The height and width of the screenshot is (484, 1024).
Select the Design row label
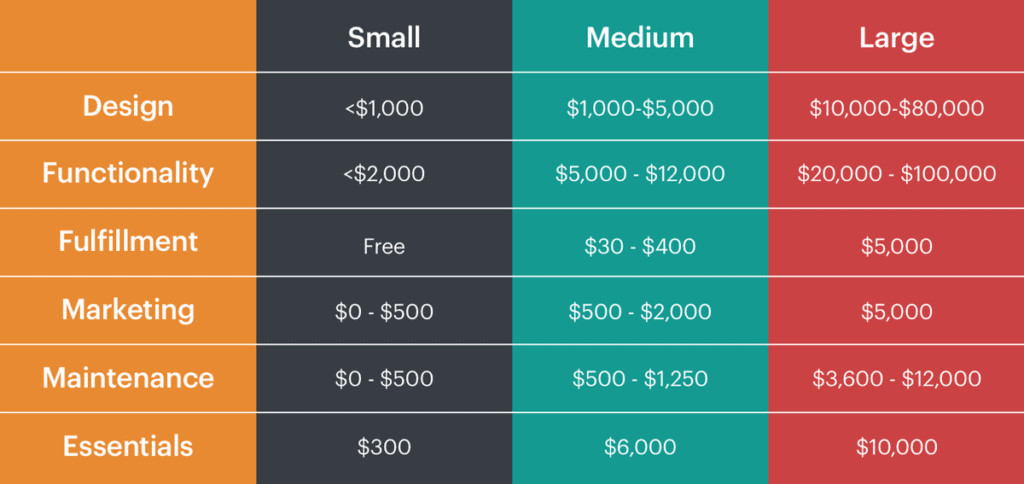click(128, 106)
